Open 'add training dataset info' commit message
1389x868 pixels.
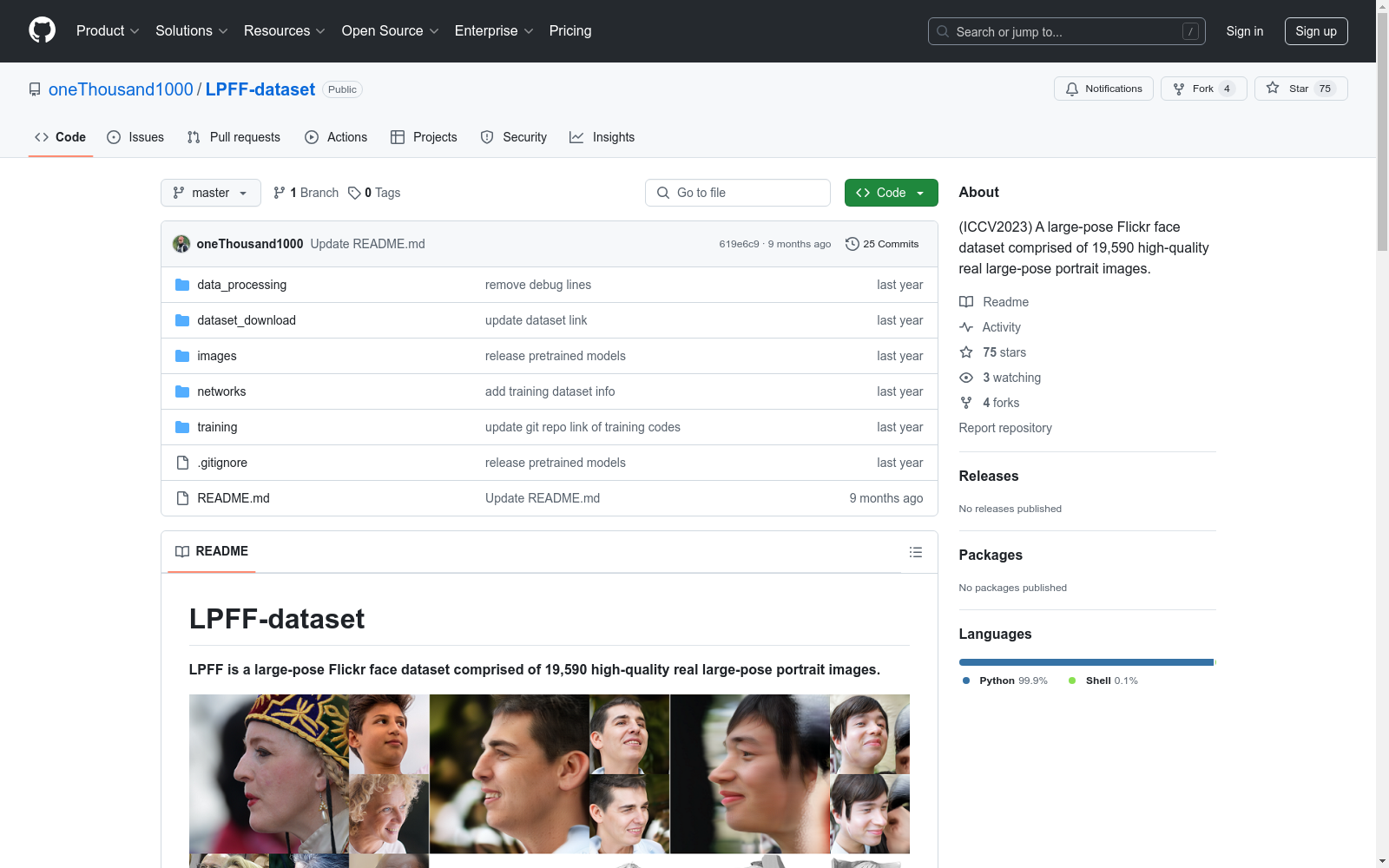pos(550,391)
